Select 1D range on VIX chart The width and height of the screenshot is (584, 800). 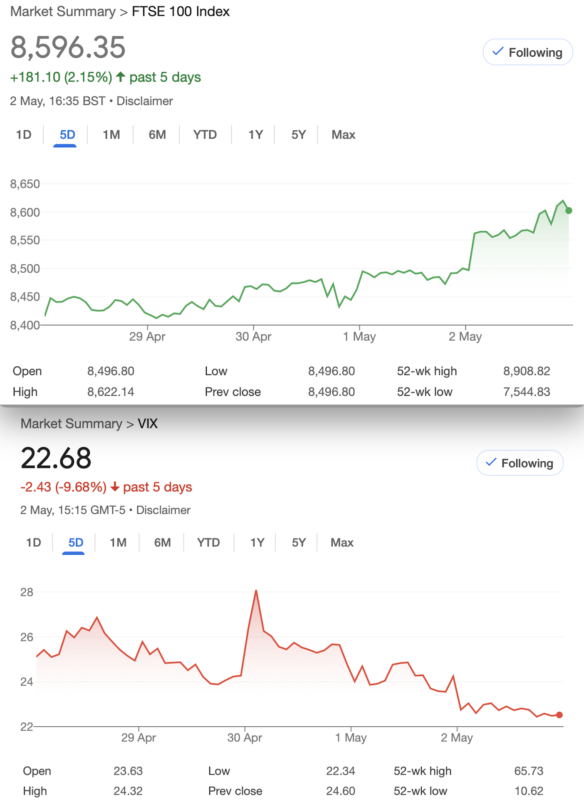(34, 542)
